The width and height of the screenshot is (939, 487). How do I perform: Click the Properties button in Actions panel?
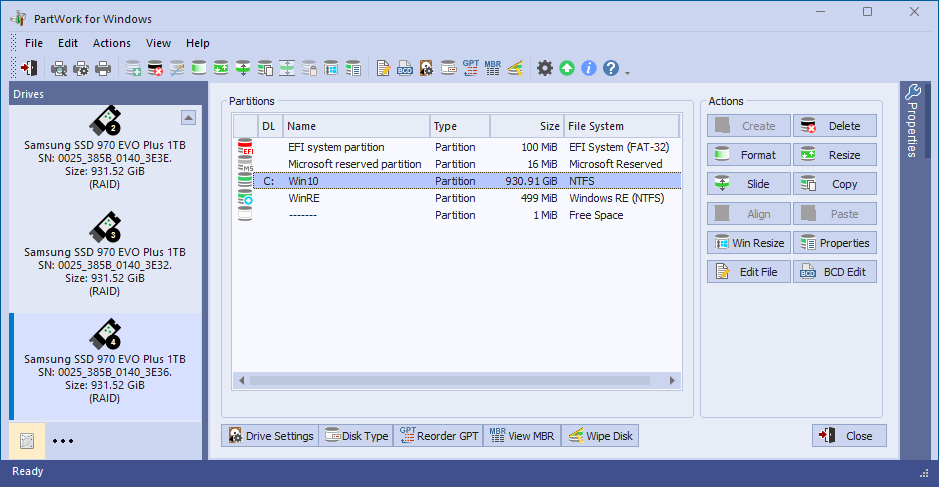[x=835, y=243]
